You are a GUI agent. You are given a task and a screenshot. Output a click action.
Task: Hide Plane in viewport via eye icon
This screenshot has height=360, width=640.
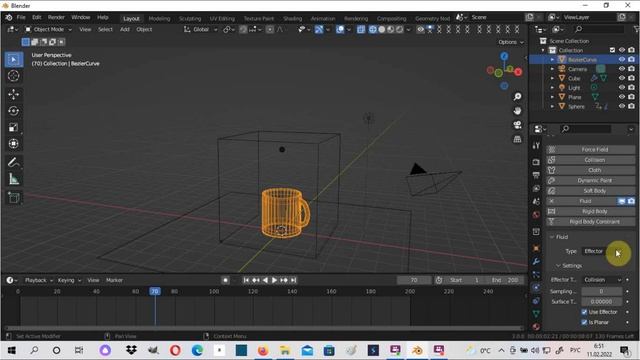tap(622, 97)
